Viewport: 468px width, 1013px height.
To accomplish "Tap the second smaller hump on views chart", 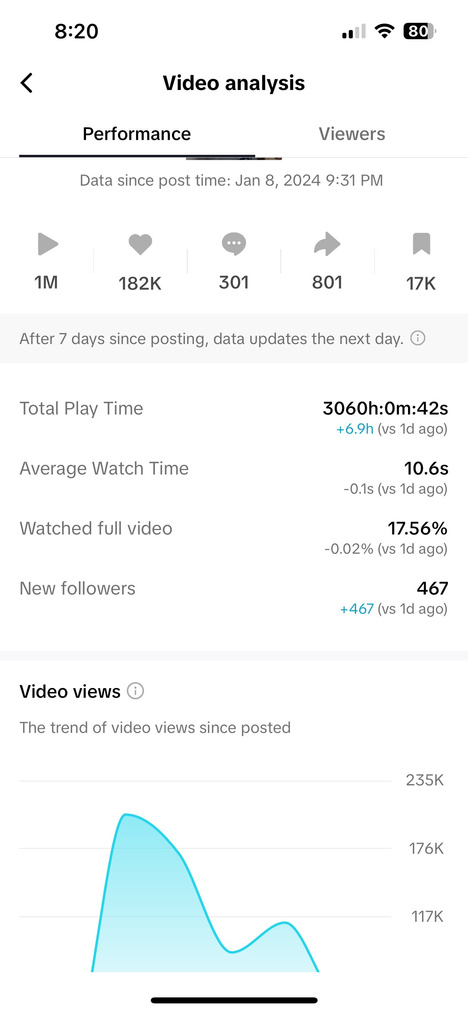I will 284,923.
